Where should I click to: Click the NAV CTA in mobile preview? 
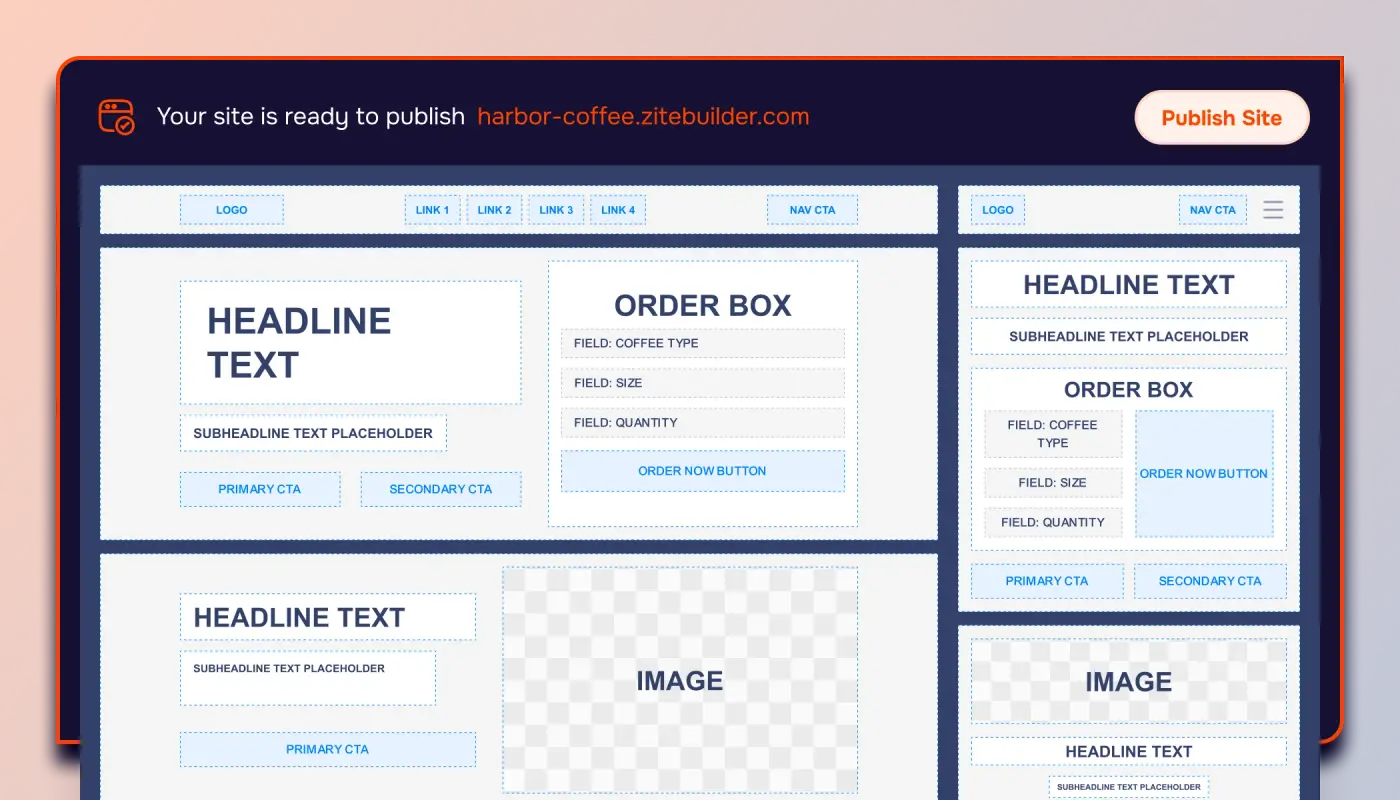[x=1213, y=210]
